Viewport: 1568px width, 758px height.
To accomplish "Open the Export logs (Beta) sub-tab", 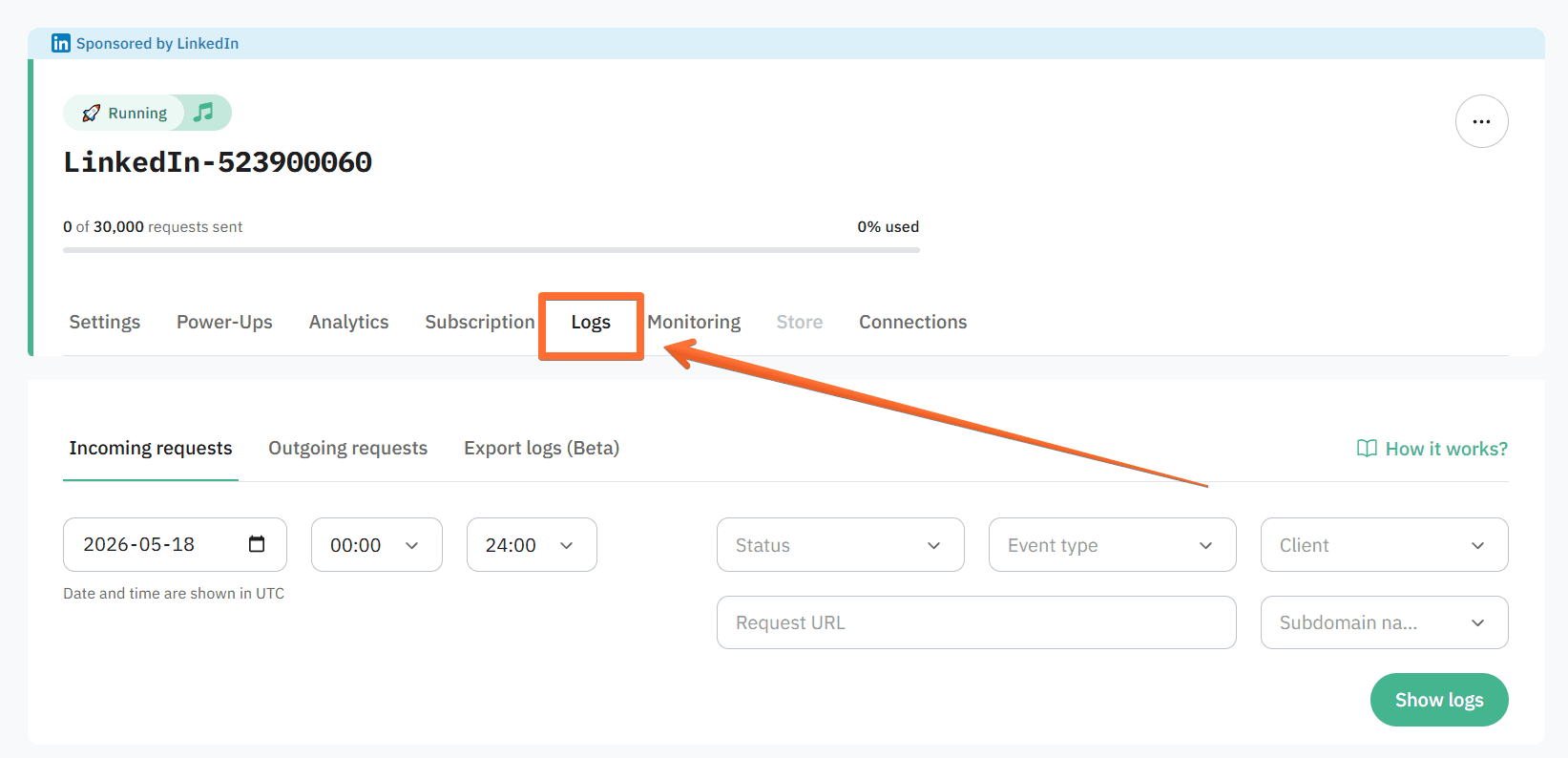I will coord(541,449).
